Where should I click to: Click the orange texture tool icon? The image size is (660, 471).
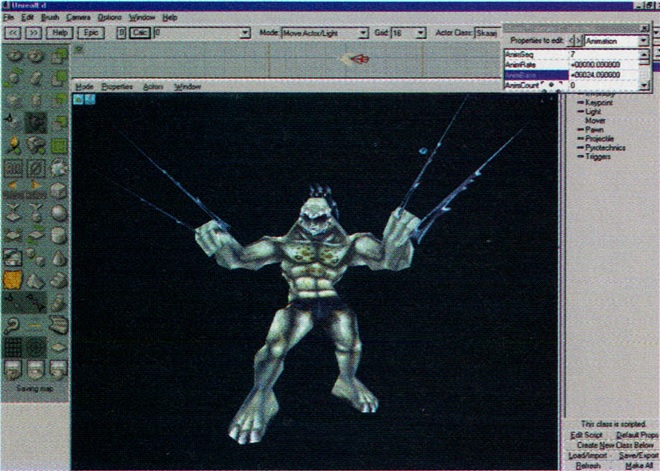[14, 279]
